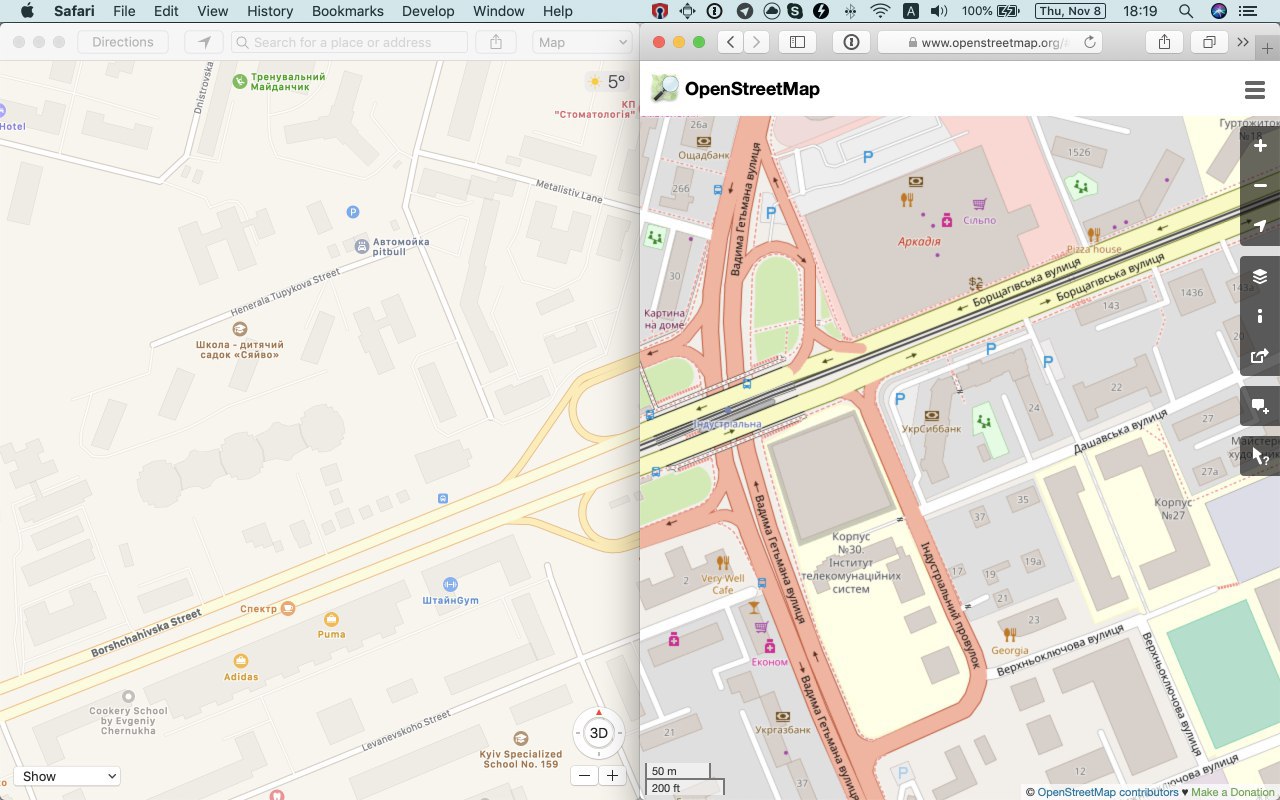Click Safari address bar with openstreetmap.org
The image size is (1280, 800).
tap(990, 42)
